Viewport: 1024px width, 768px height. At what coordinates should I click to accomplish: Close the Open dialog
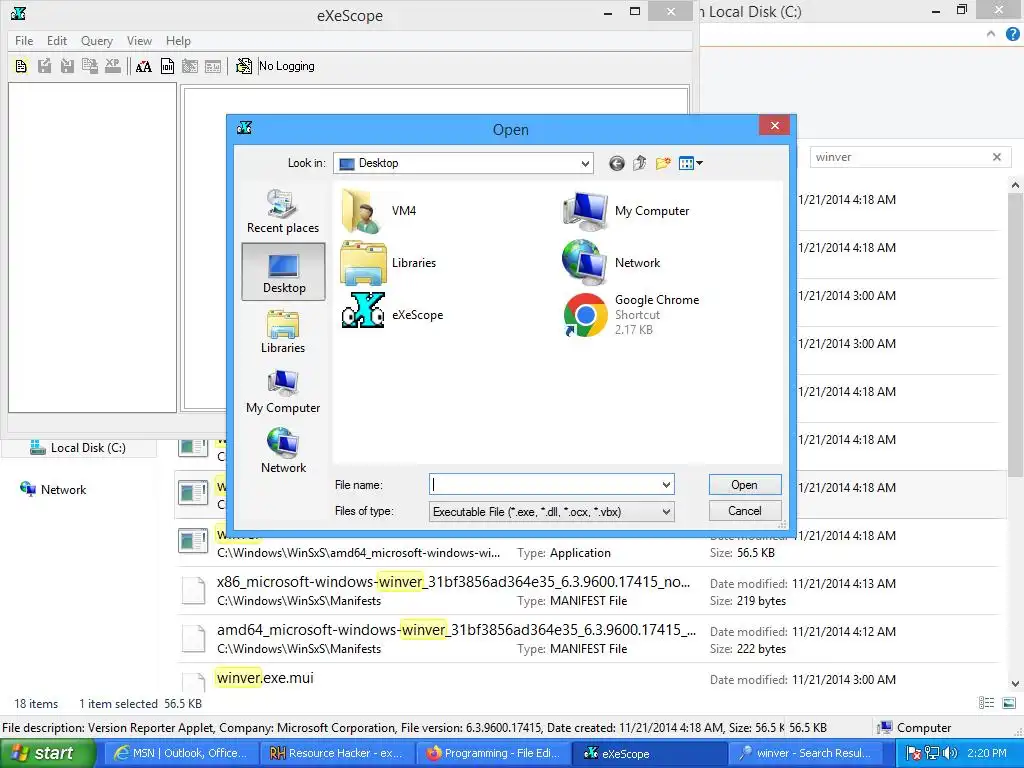click(775, 125)
